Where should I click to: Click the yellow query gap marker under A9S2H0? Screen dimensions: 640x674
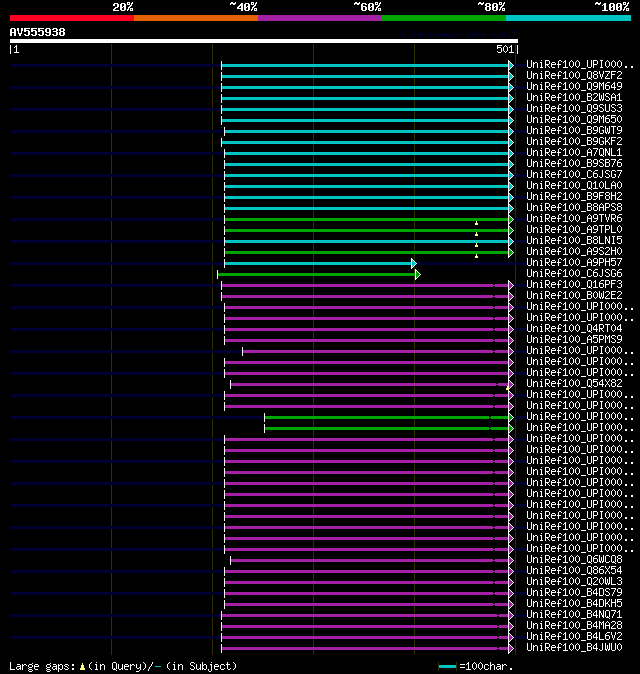point(476,256)
